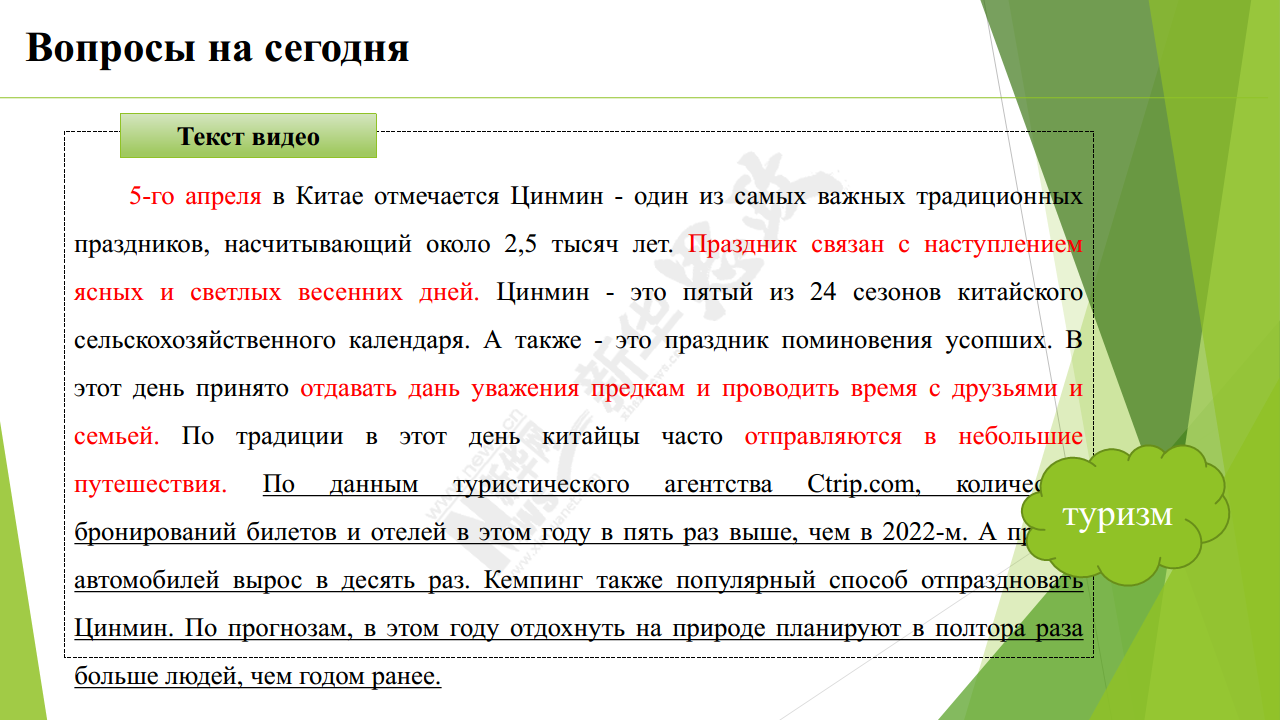The height and width of the screenshot is (720, 1280).
Task: Click the slide title "Вопросы на сегодня"
Action: (x=217, y=48)
